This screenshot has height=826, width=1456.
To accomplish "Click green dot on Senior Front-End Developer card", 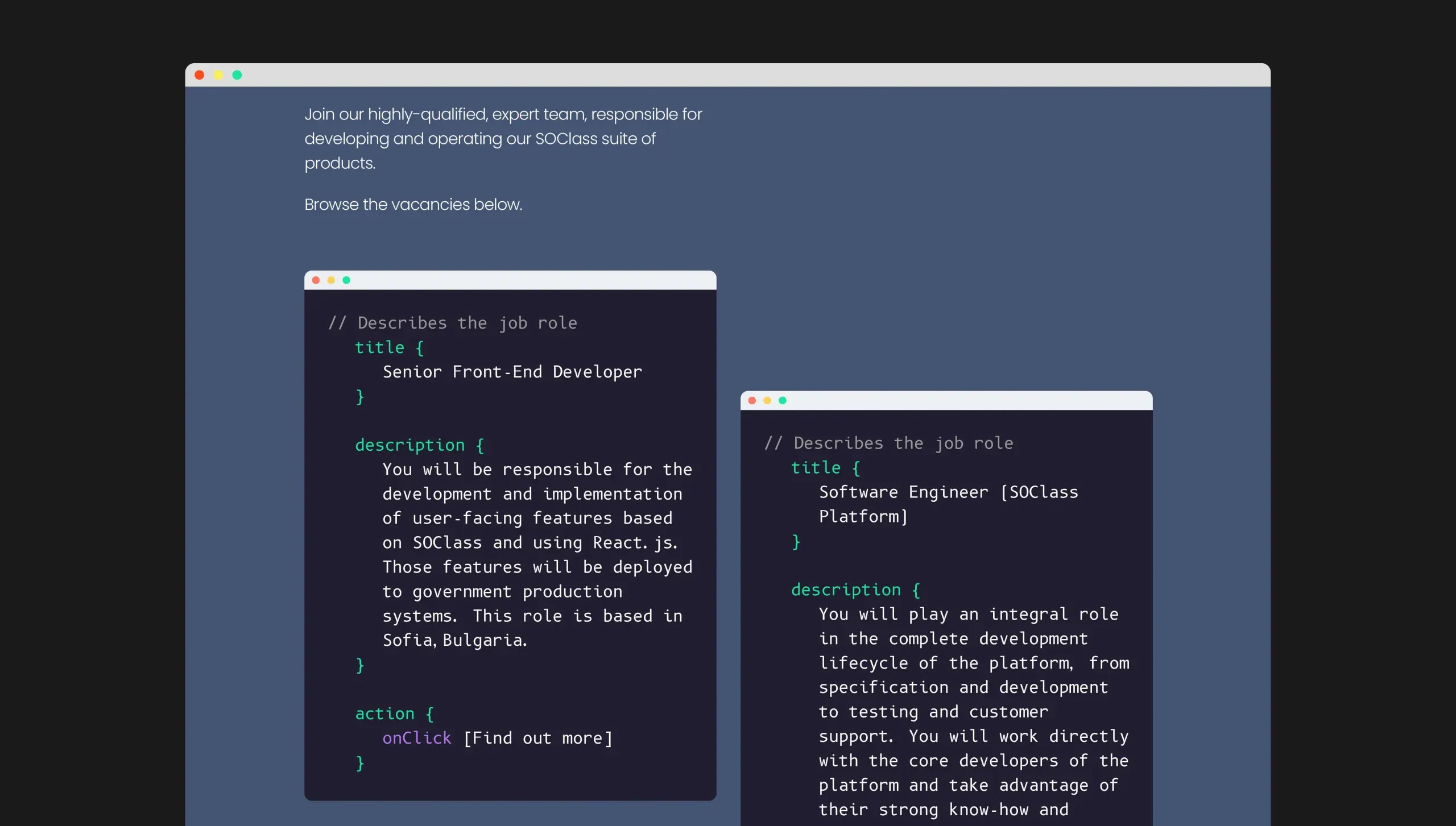I will (346, 280).
